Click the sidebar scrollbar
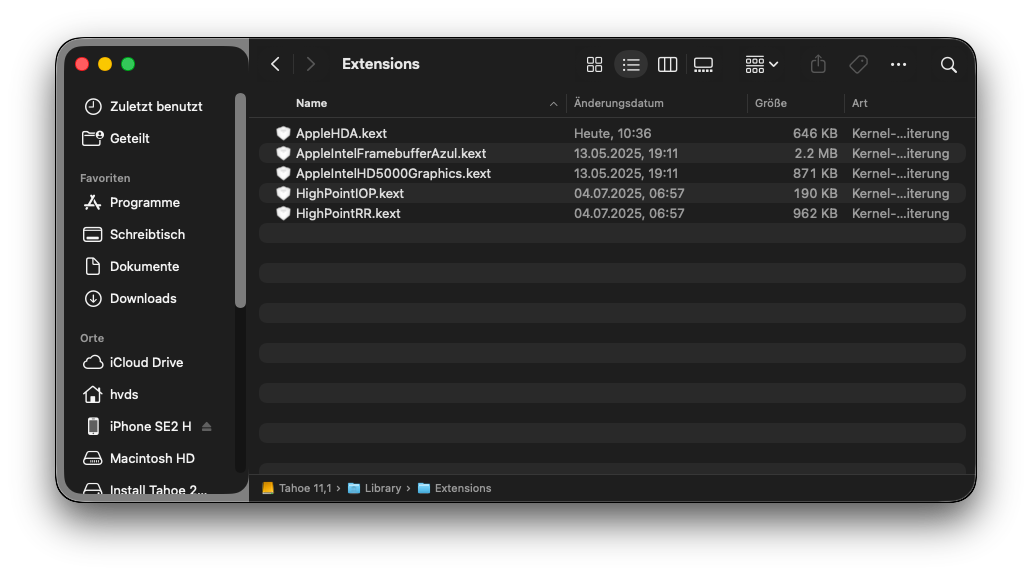The height and width of the screenshot is (576, 1032). (240, 200)
